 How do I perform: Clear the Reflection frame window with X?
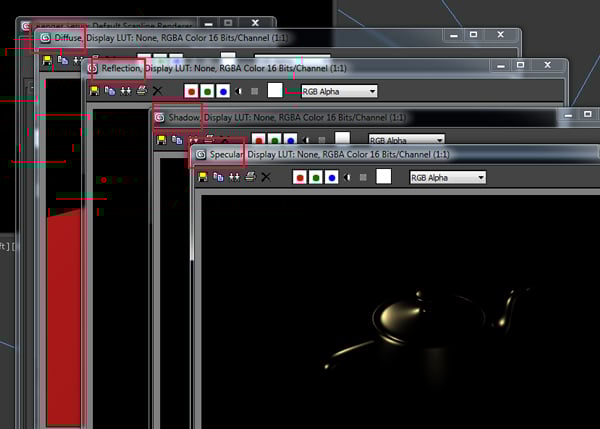[x=157, y=91]
